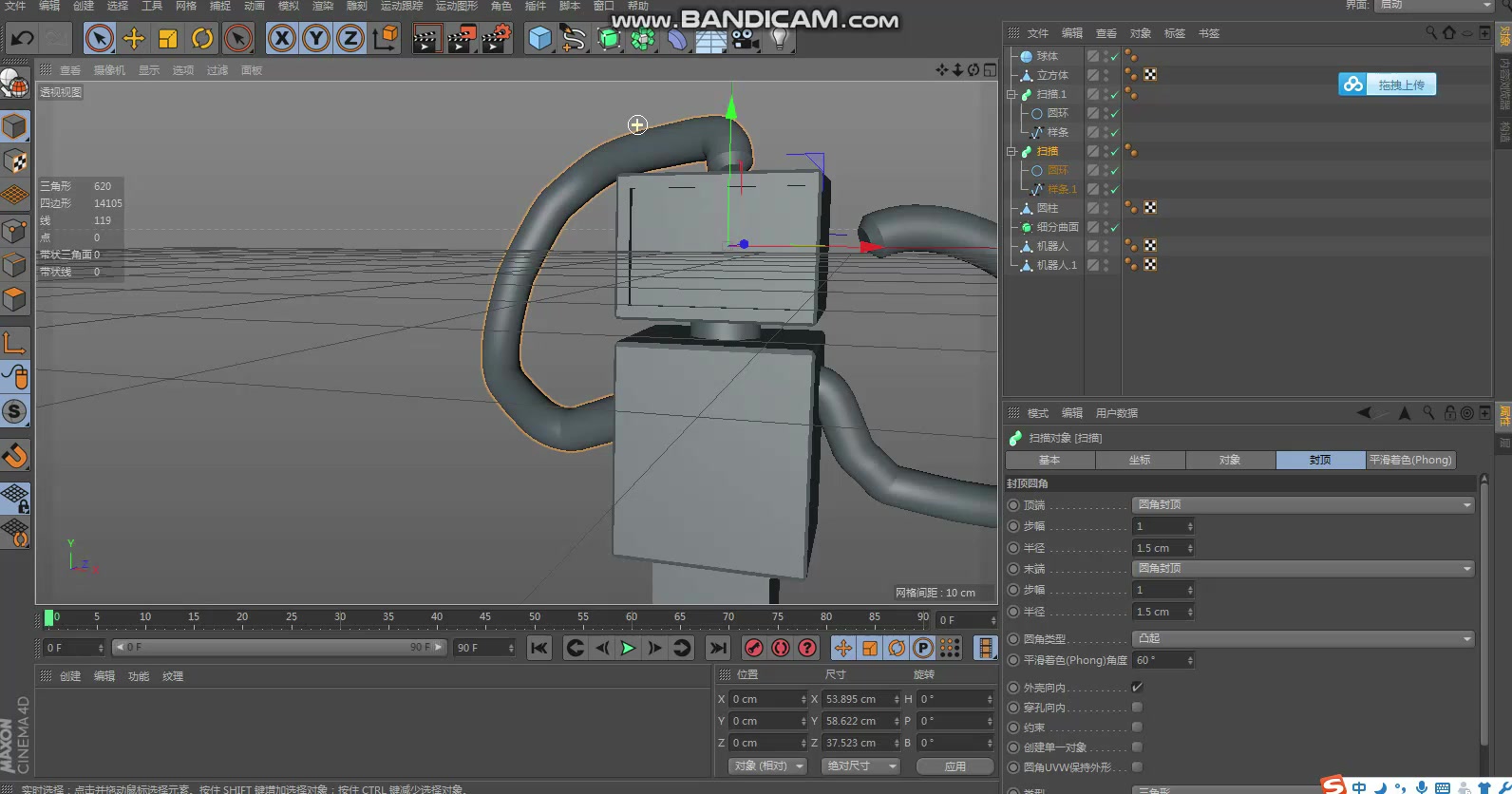Click the 应用 apply button

click(954, 766)
